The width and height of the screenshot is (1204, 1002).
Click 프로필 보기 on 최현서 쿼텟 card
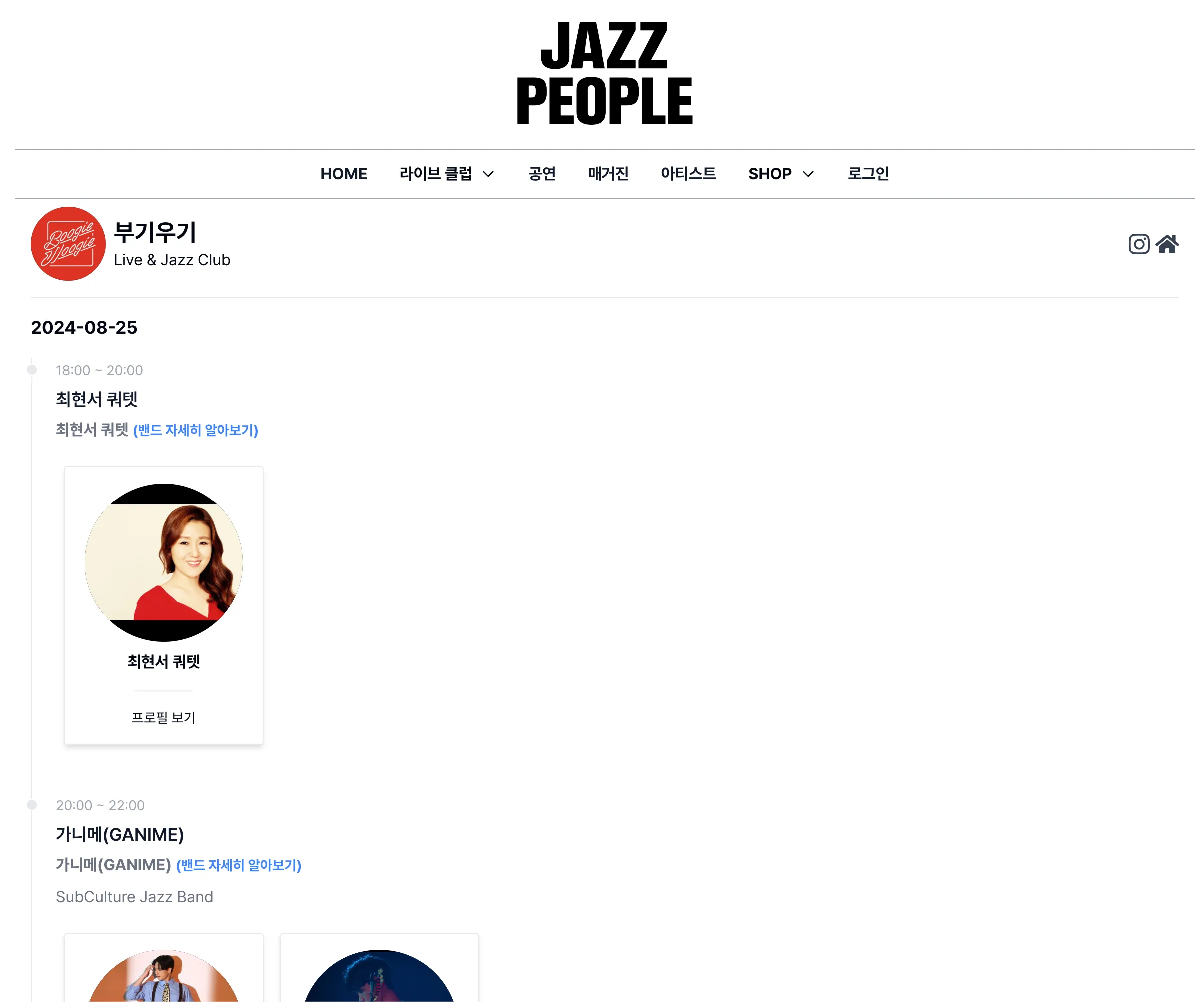pyautogui.click(x=163, y=717)
